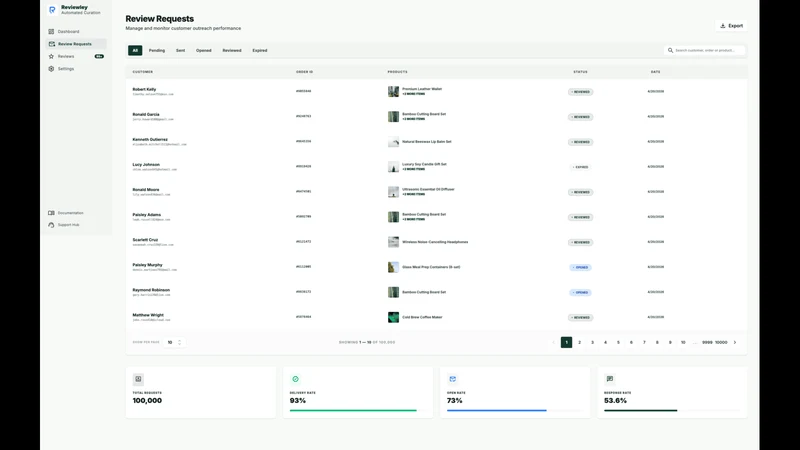Image resolution: width=800 pixels, height=450 pixels.
Task: Open the Dashboard sidebar icon
Action: (51, 32)
